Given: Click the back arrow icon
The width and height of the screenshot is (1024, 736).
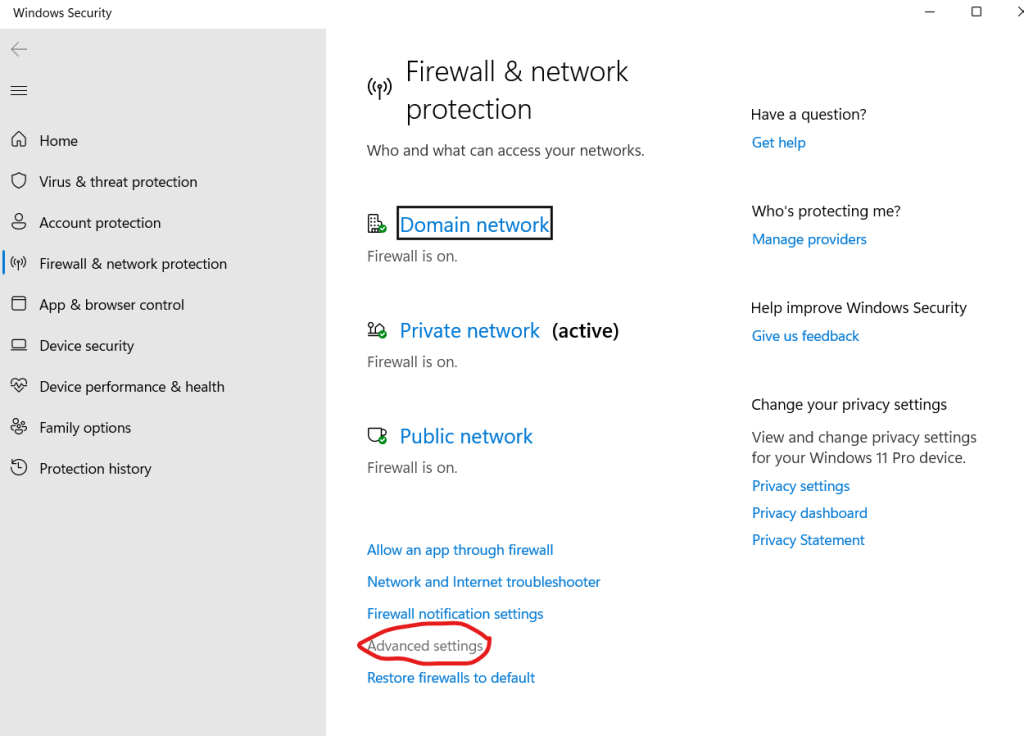Looking at the screenshot, I should point(19,49).
